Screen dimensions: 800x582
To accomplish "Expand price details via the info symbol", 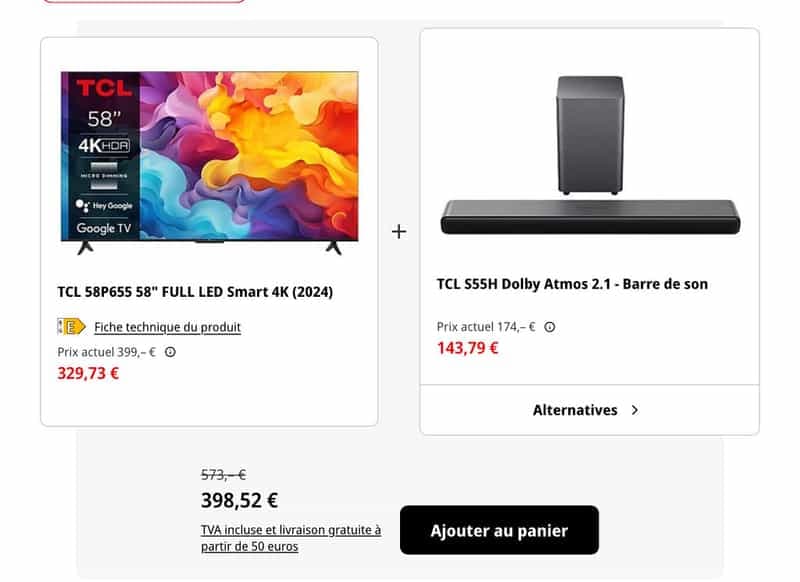I will [x=172, y=351].
